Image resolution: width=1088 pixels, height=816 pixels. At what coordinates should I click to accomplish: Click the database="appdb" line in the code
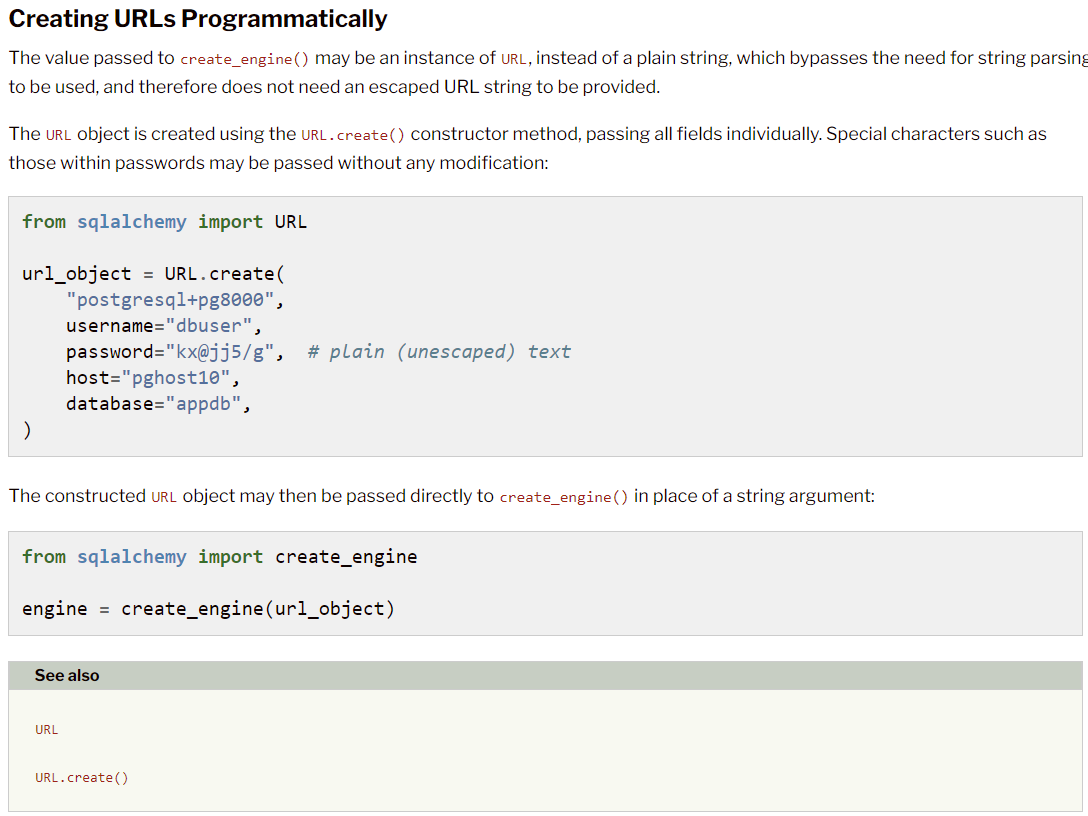click(158, 404)
